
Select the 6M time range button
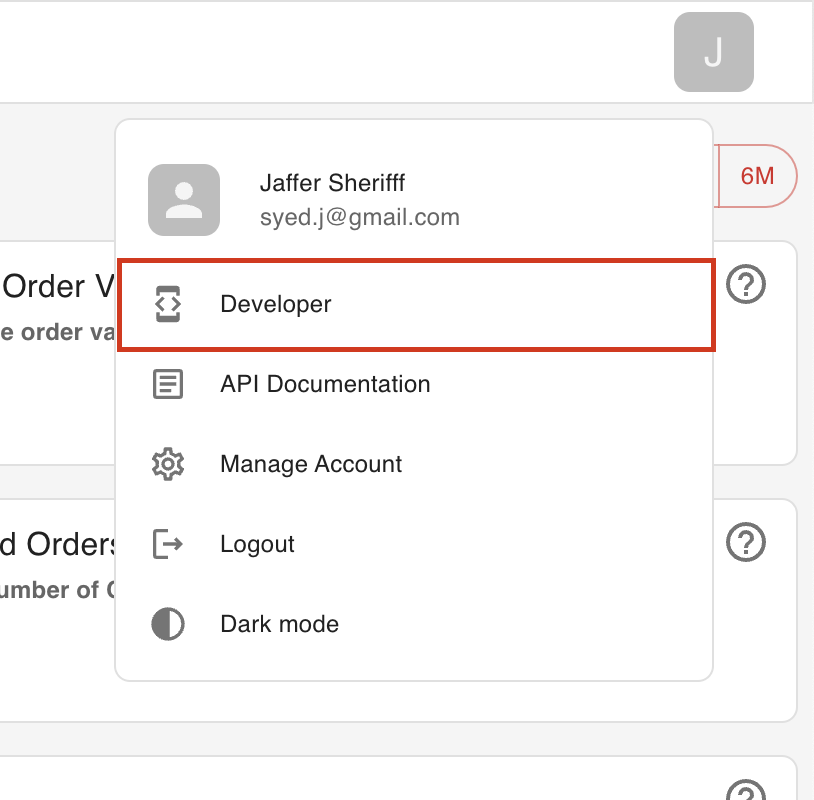click(x=757, y=177)
